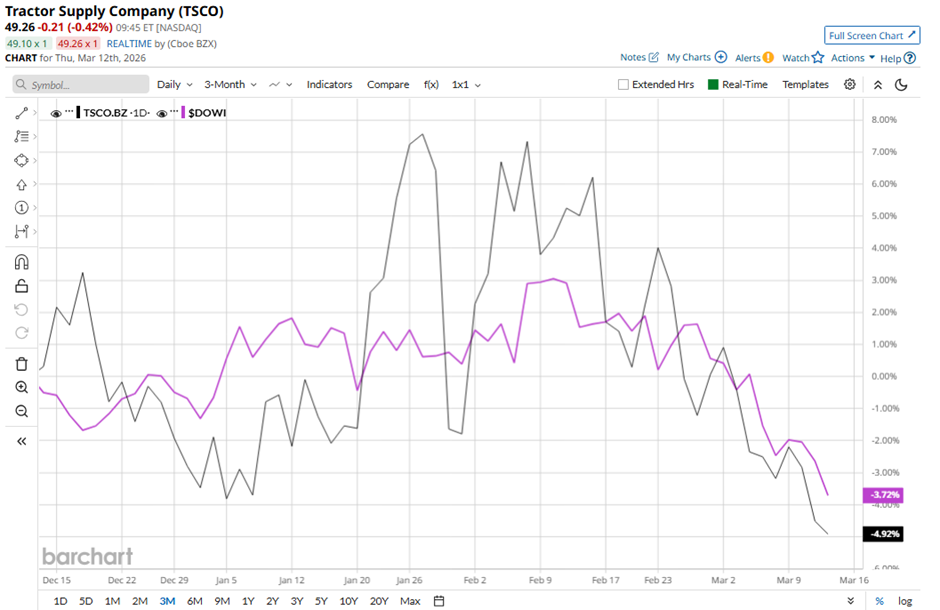940x610 pixels.
Task: Open the Templates menu
Action: tap(805, 84)
